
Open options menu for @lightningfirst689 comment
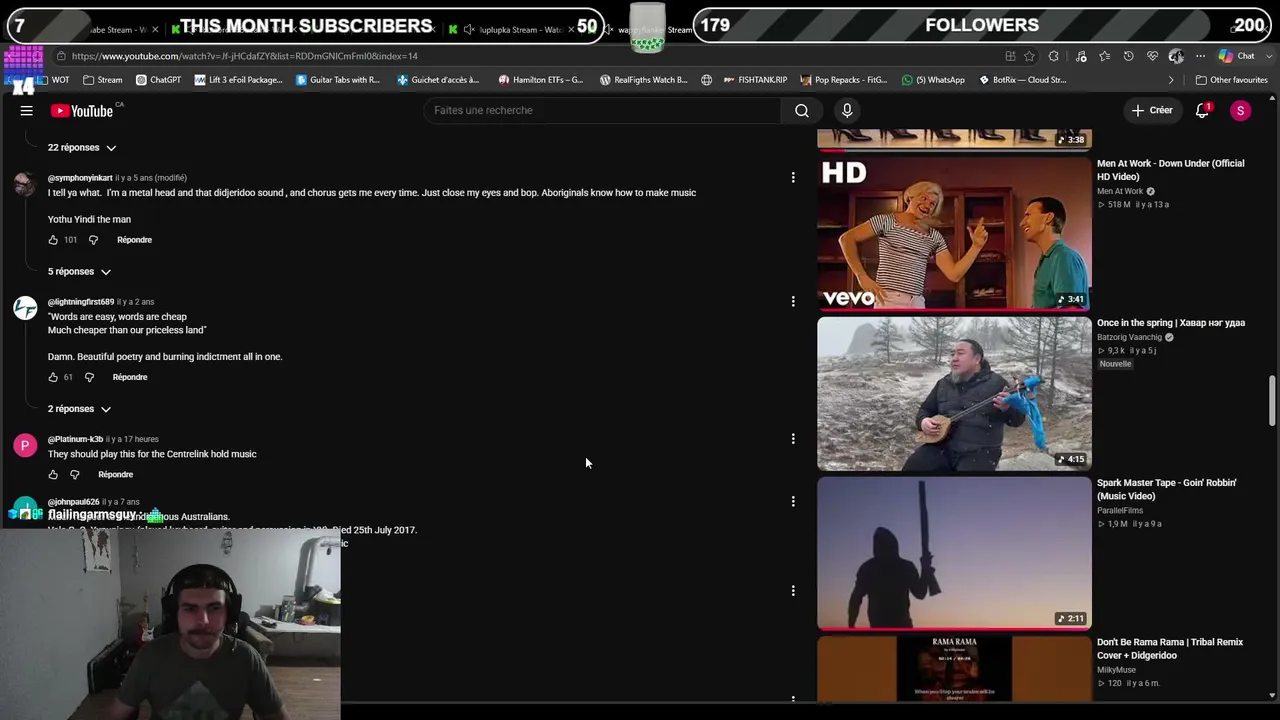(x=793, y=301)
